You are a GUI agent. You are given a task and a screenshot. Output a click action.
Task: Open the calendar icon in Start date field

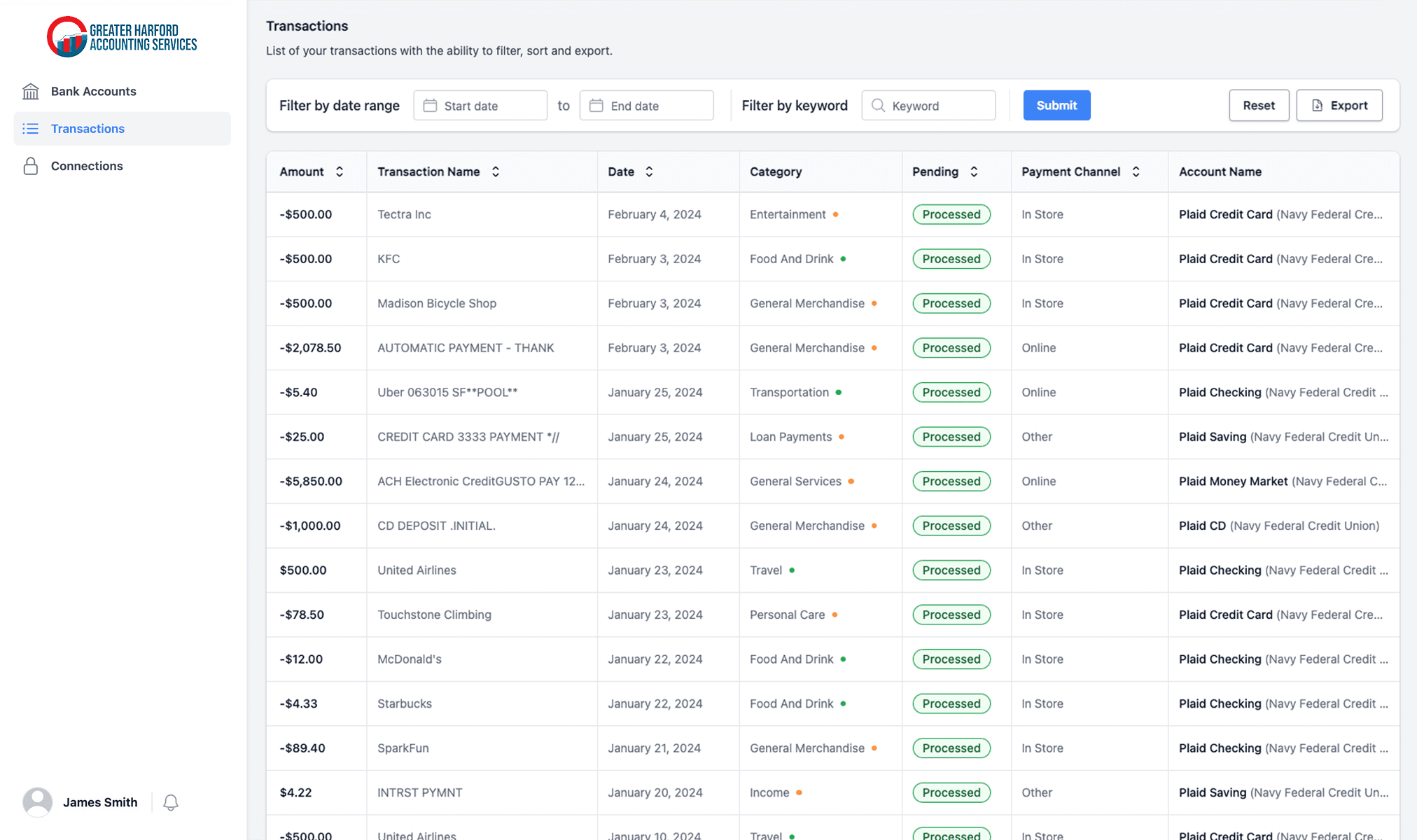click(x=431, y=105)
